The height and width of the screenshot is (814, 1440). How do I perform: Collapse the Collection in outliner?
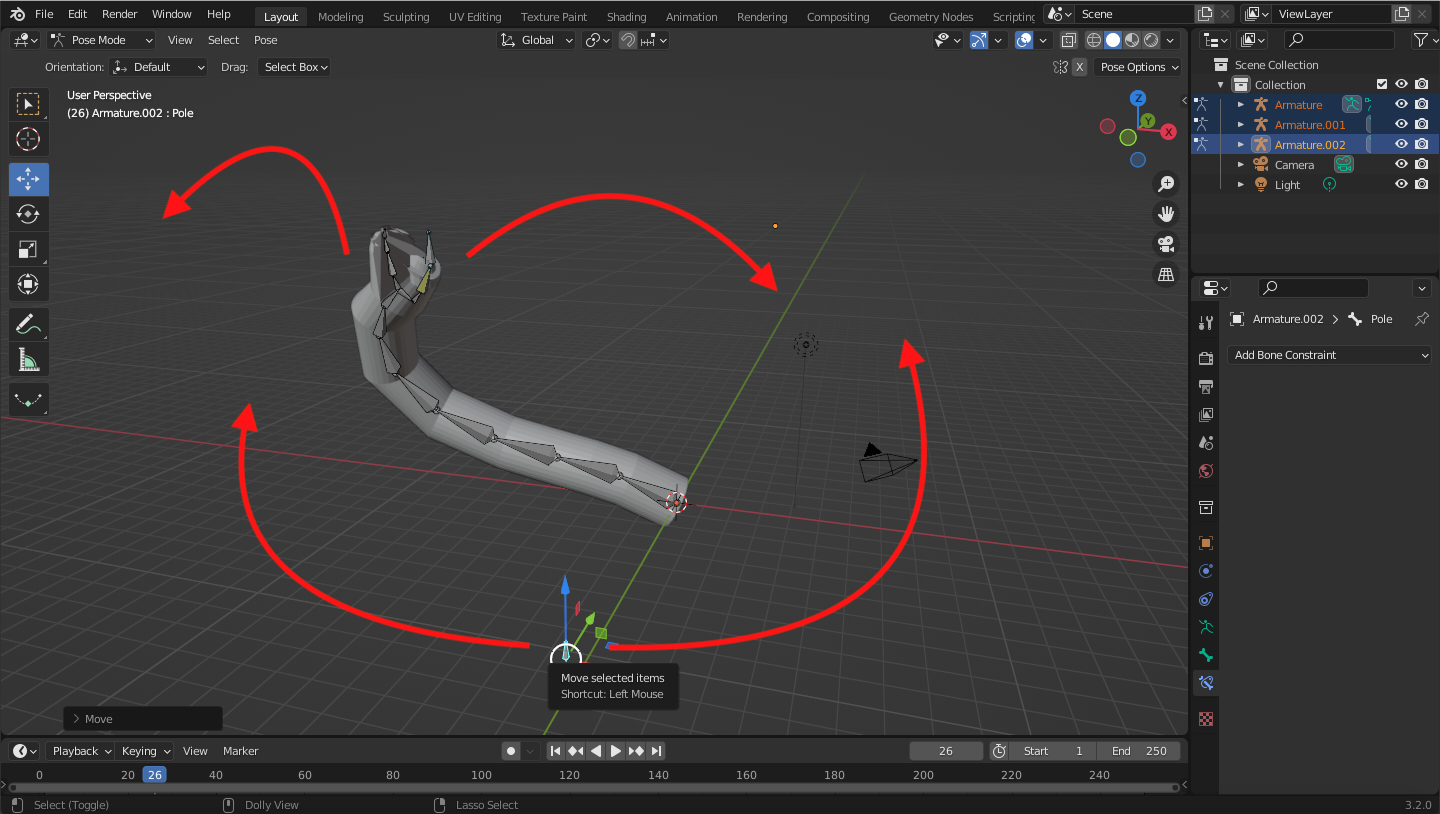[1221, 85]
